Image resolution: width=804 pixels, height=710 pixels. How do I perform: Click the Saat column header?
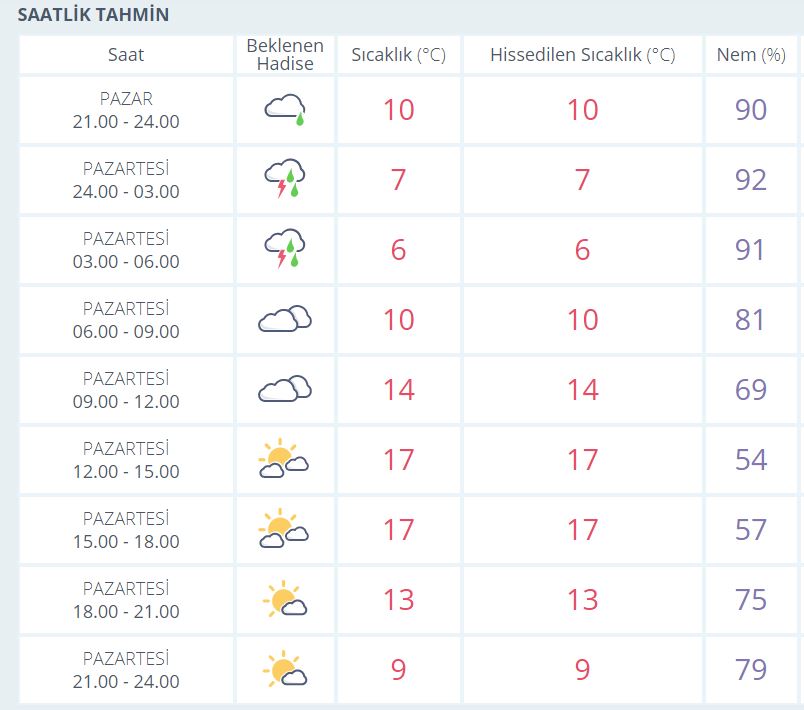pos(126,54)
